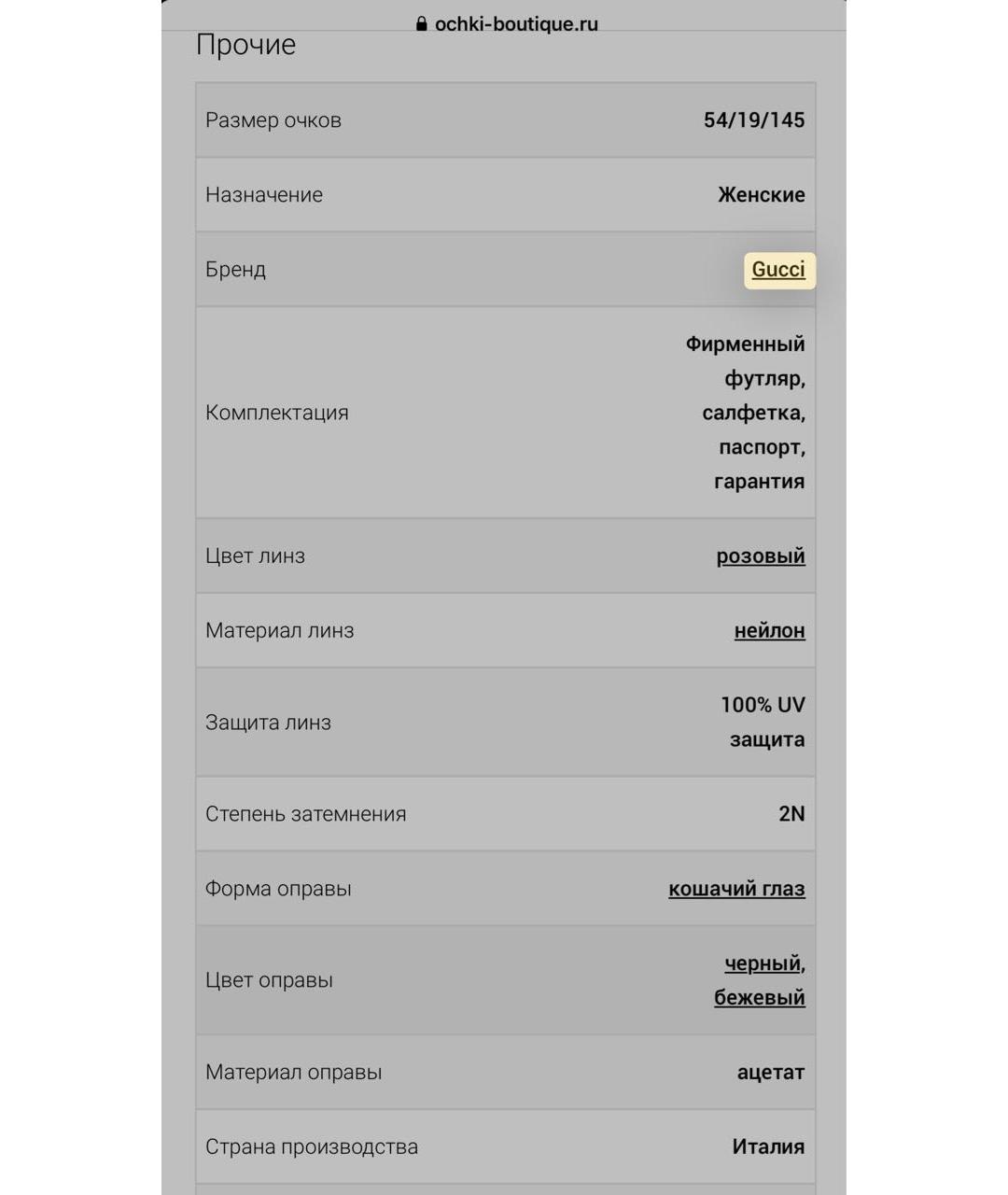This screenshot has width=1008, height=1195.
Task: Click the Материал оправы row label
Action: point(294,1073)
